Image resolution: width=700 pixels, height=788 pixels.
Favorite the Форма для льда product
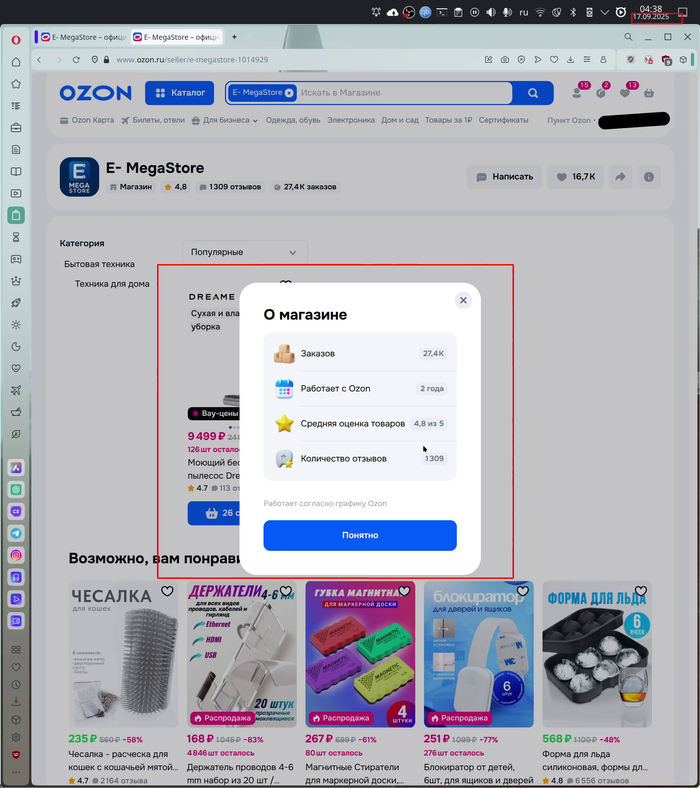coord(641,591)
